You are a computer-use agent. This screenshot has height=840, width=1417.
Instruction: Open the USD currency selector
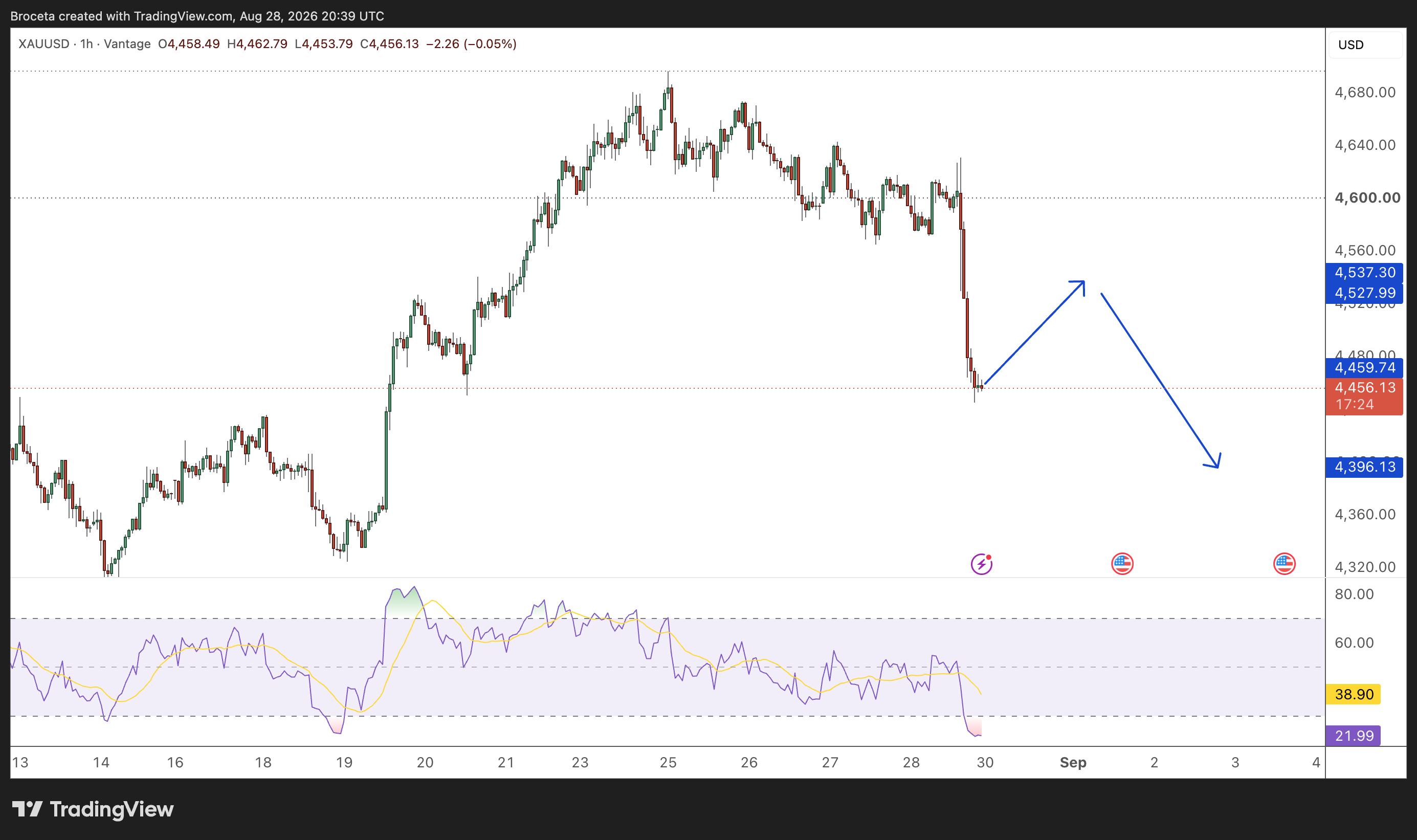[x=1365, y=45]
